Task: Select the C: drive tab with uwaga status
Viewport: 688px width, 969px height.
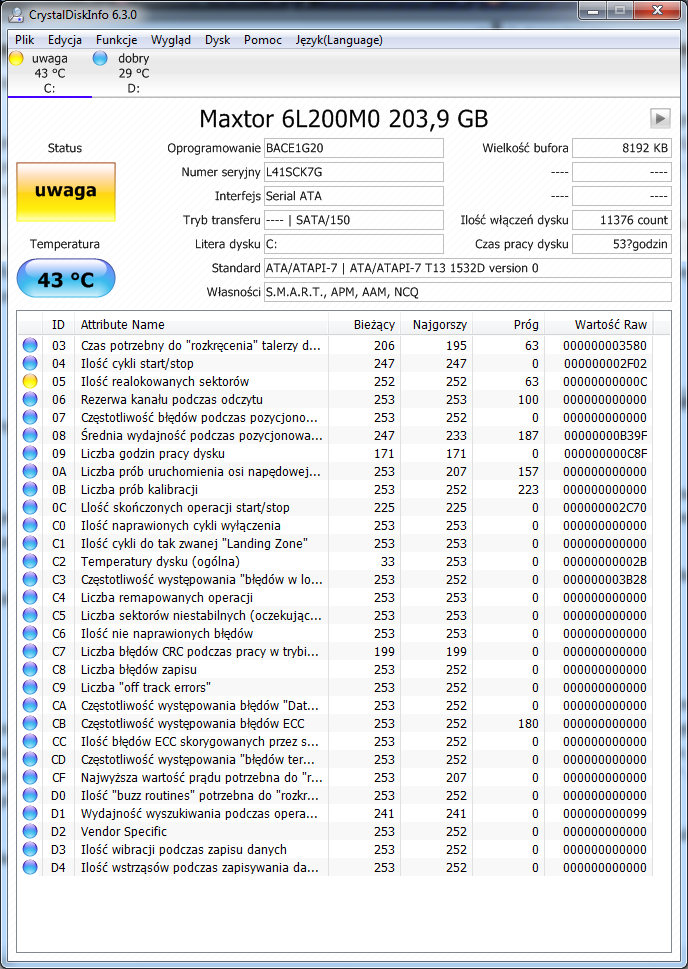Action: point(49,74)
